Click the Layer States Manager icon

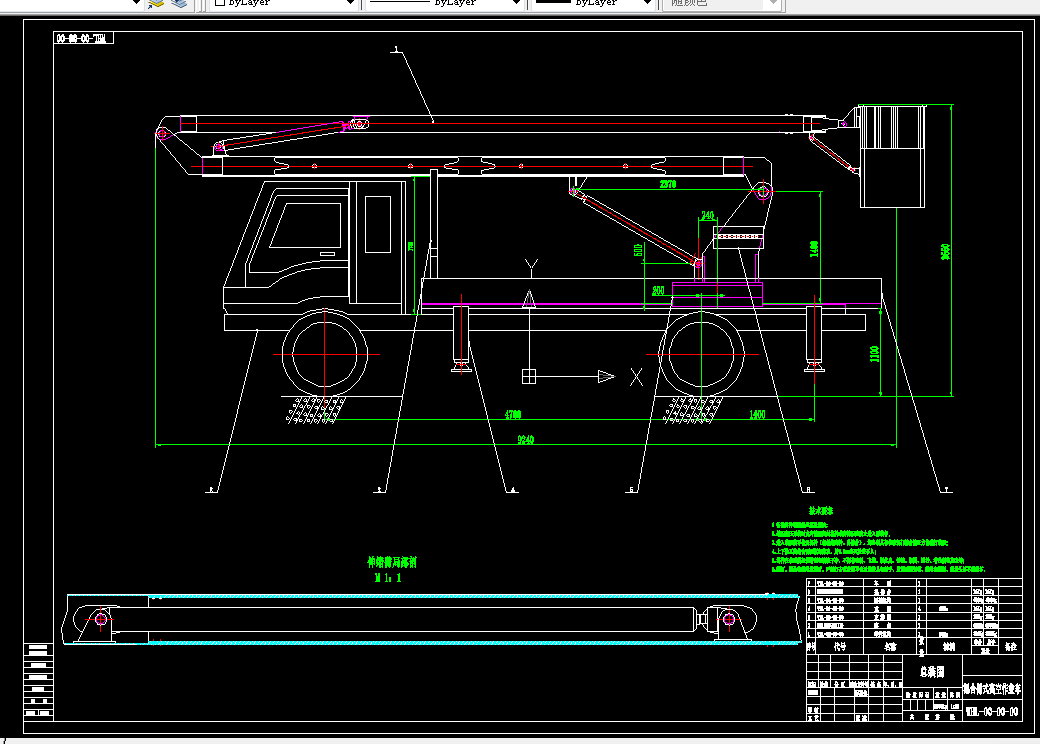tap(179, 3)
